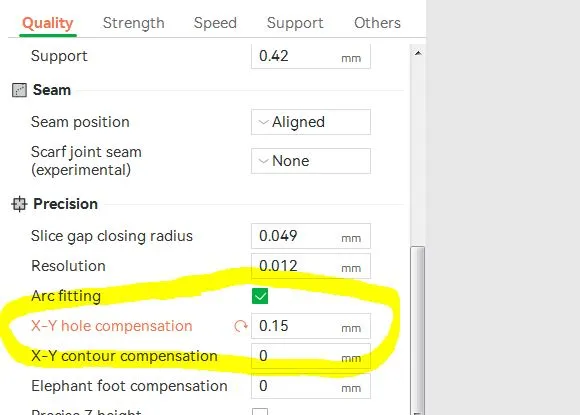The image size is (580, 415).
Task: Uncheck the Arc fitting checkbox
Action: (260, 296)
